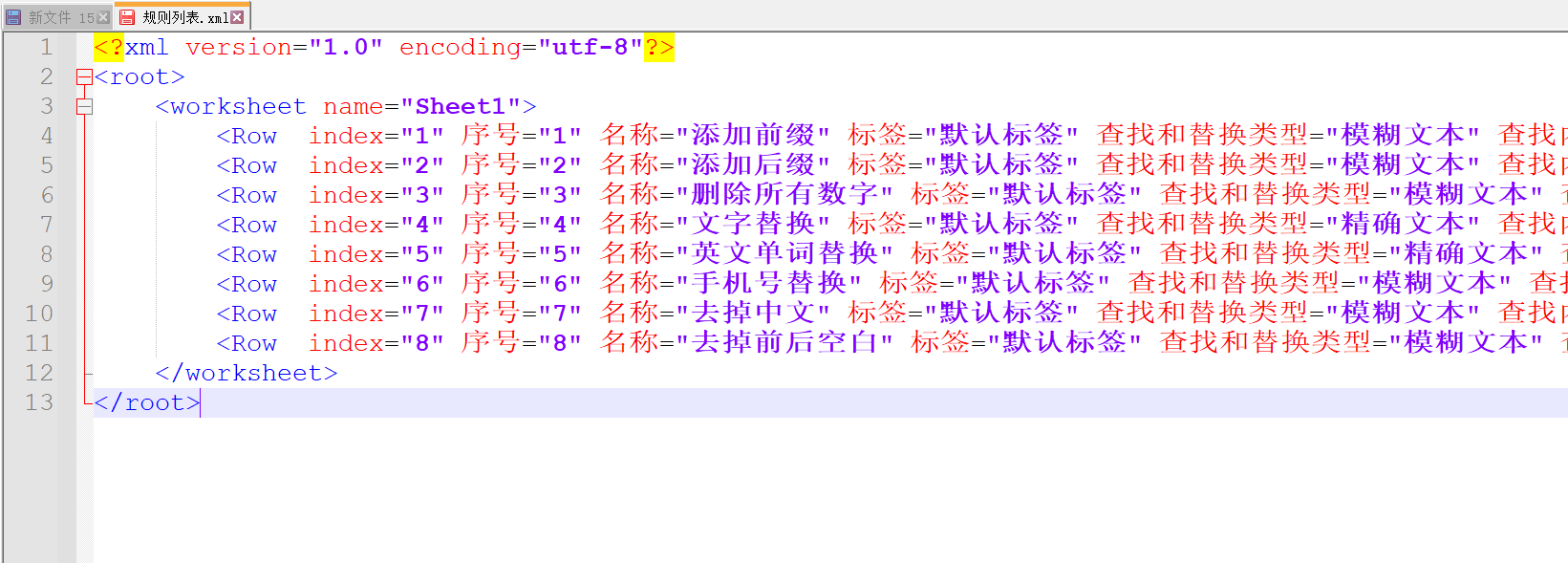Click the name value 去掉前后空白
Image resolution: width=1568 pixels, height=563 pixels.
point(784,343)
